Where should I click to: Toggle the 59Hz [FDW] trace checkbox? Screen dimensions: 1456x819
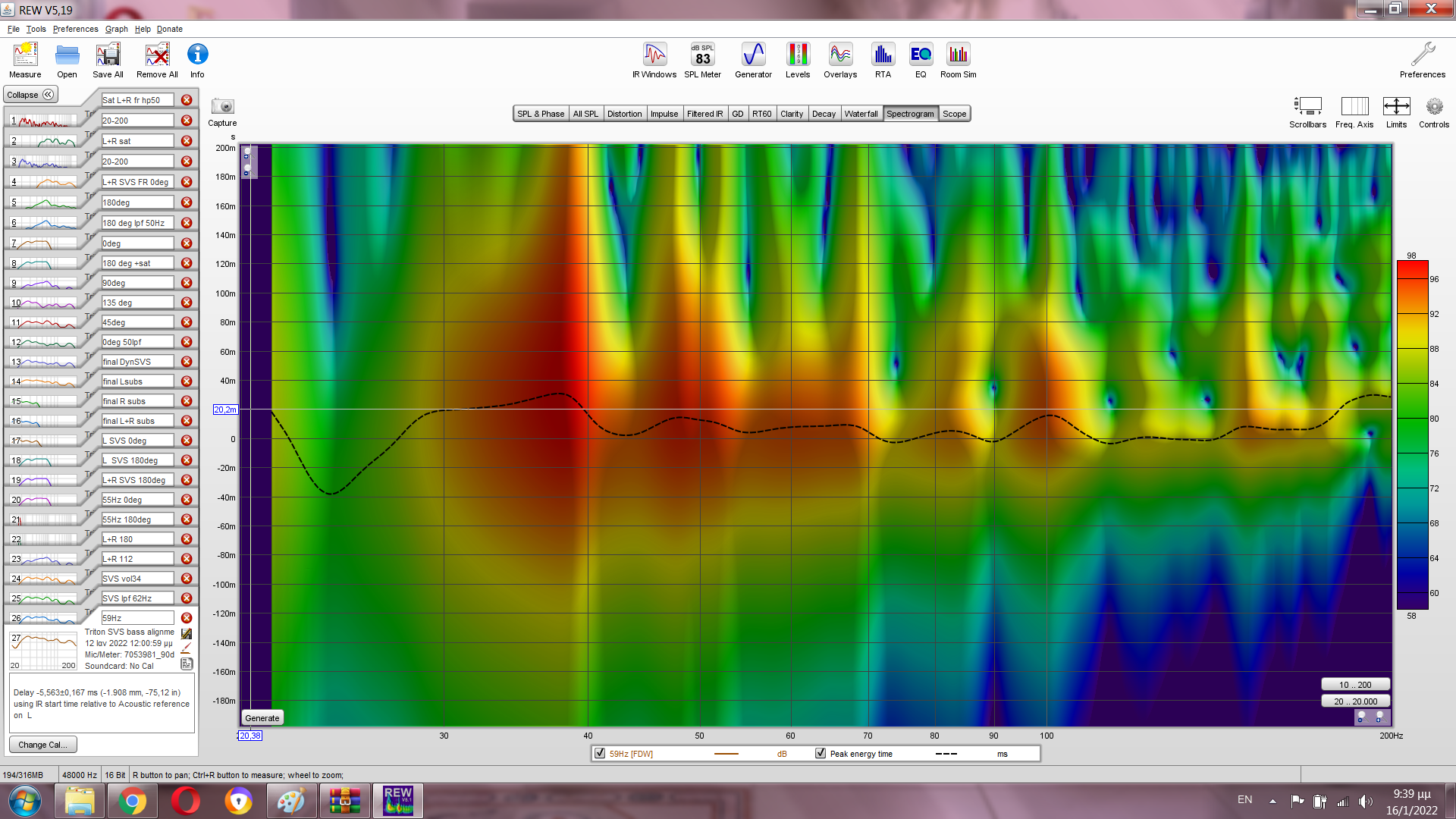(x=600, y=753)
